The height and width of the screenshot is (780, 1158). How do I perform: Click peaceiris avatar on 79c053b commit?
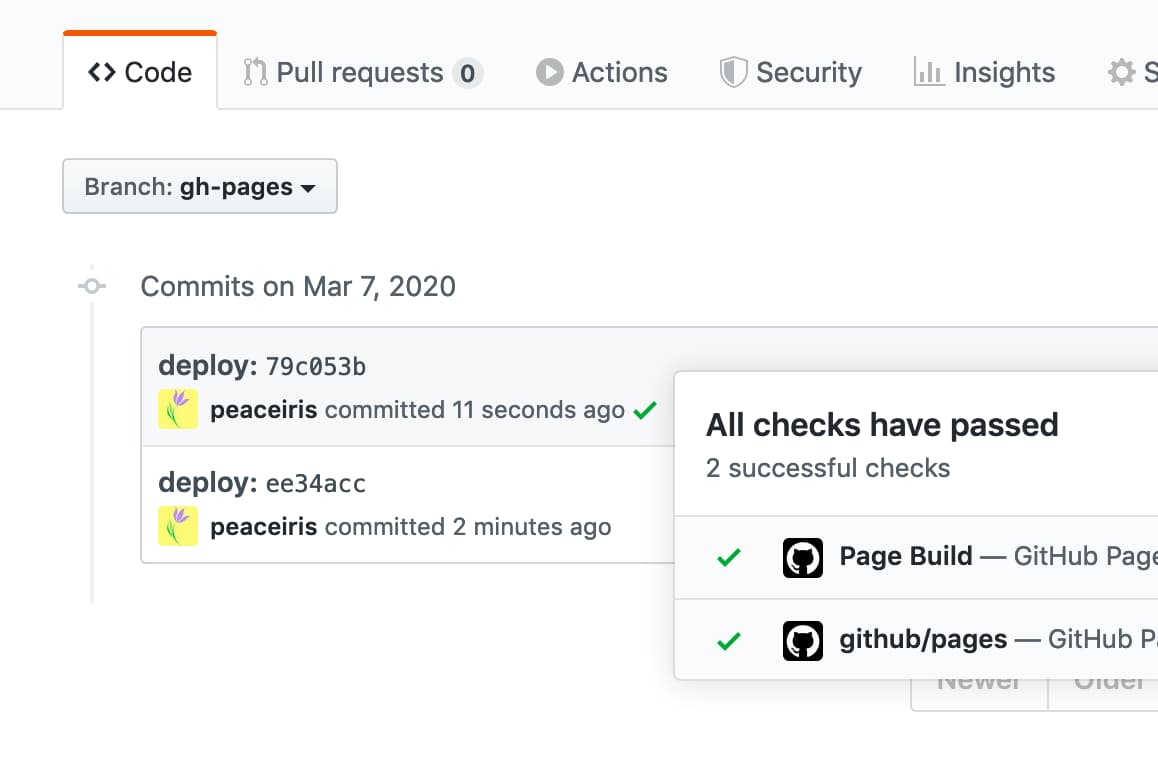(x=178, y=409)
